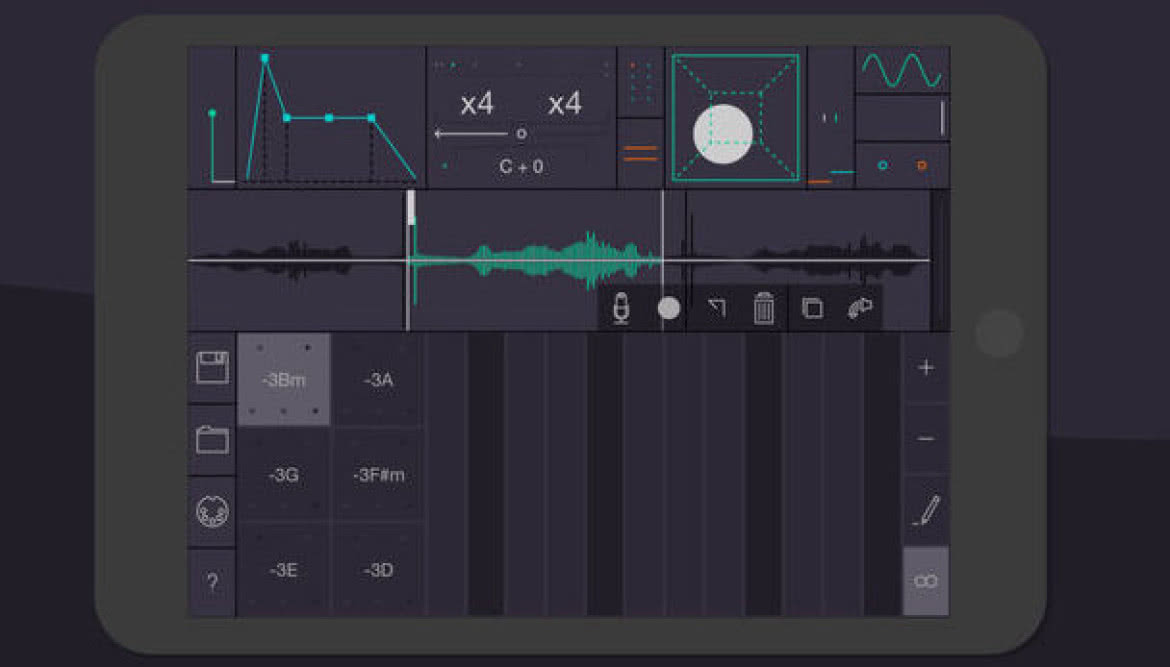Tap the envelope decay end point
The width and height of the screenshot is (1170, 667).
click(x=287, y=117)
